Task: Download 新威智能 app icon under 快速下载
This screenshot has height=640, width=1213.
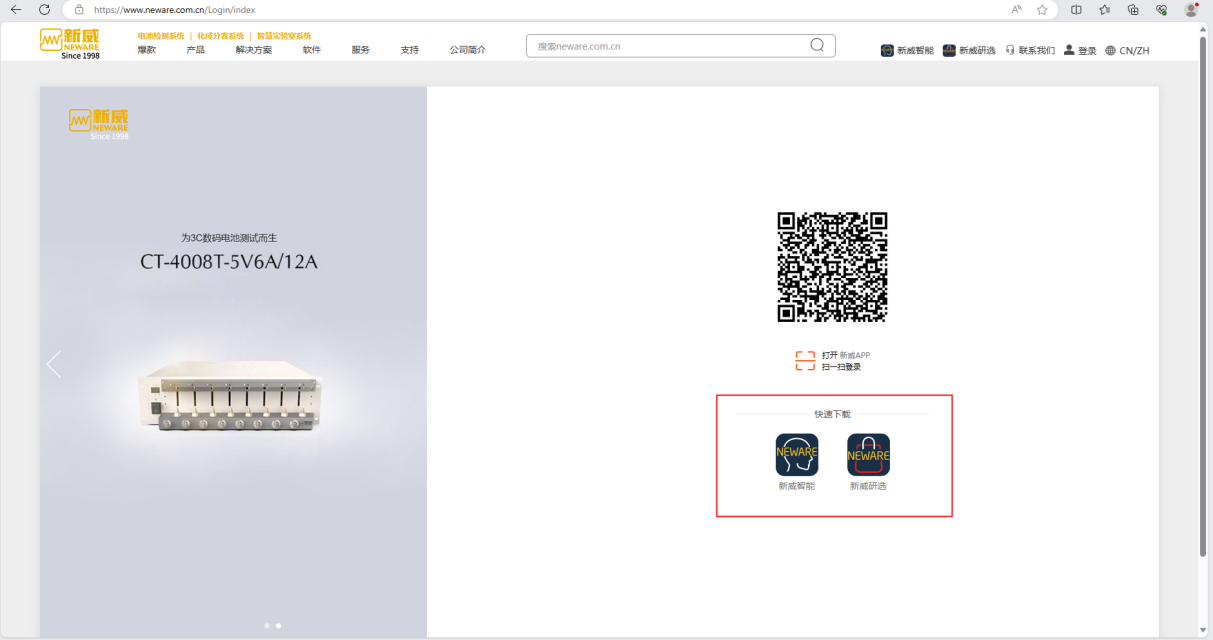Action: pyautogui.click(x=797, y=454)
